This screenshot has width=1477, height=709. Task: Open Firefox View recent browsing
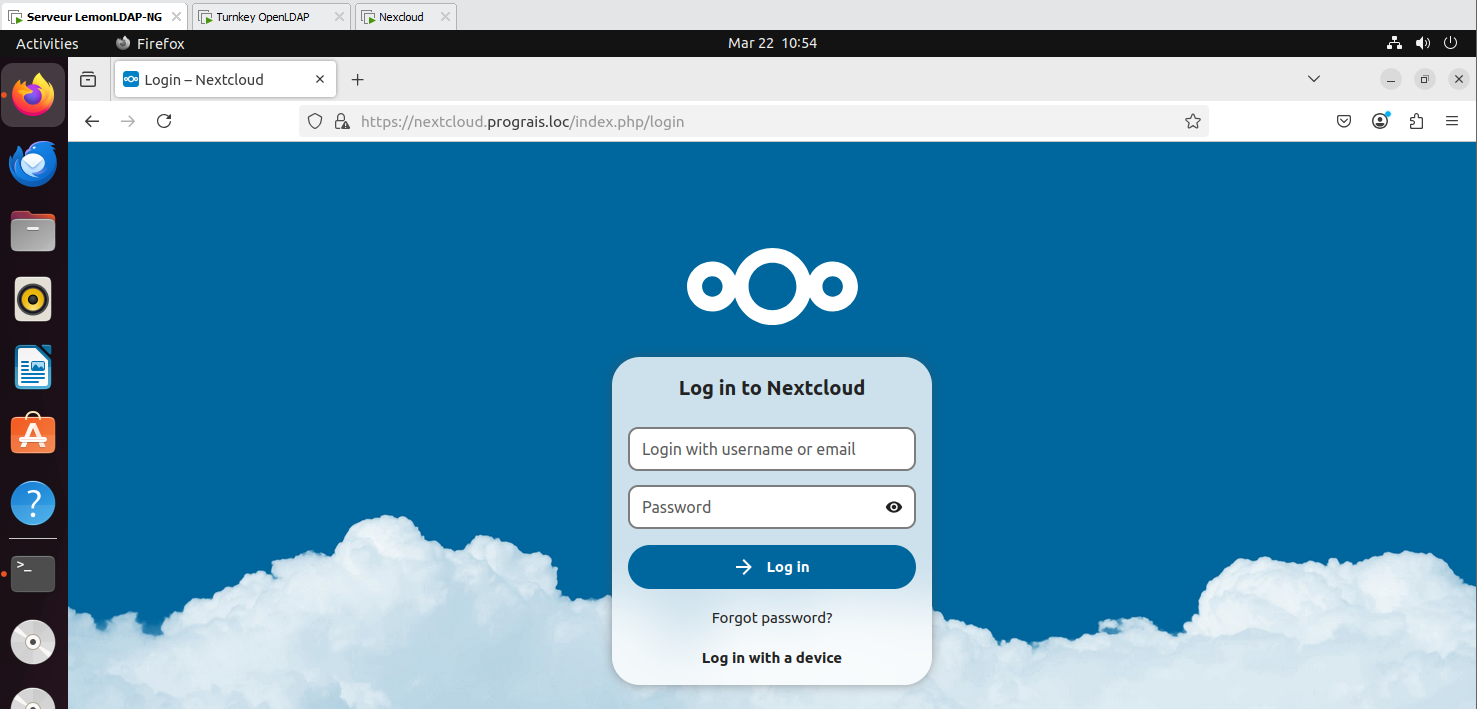[88, 80]
